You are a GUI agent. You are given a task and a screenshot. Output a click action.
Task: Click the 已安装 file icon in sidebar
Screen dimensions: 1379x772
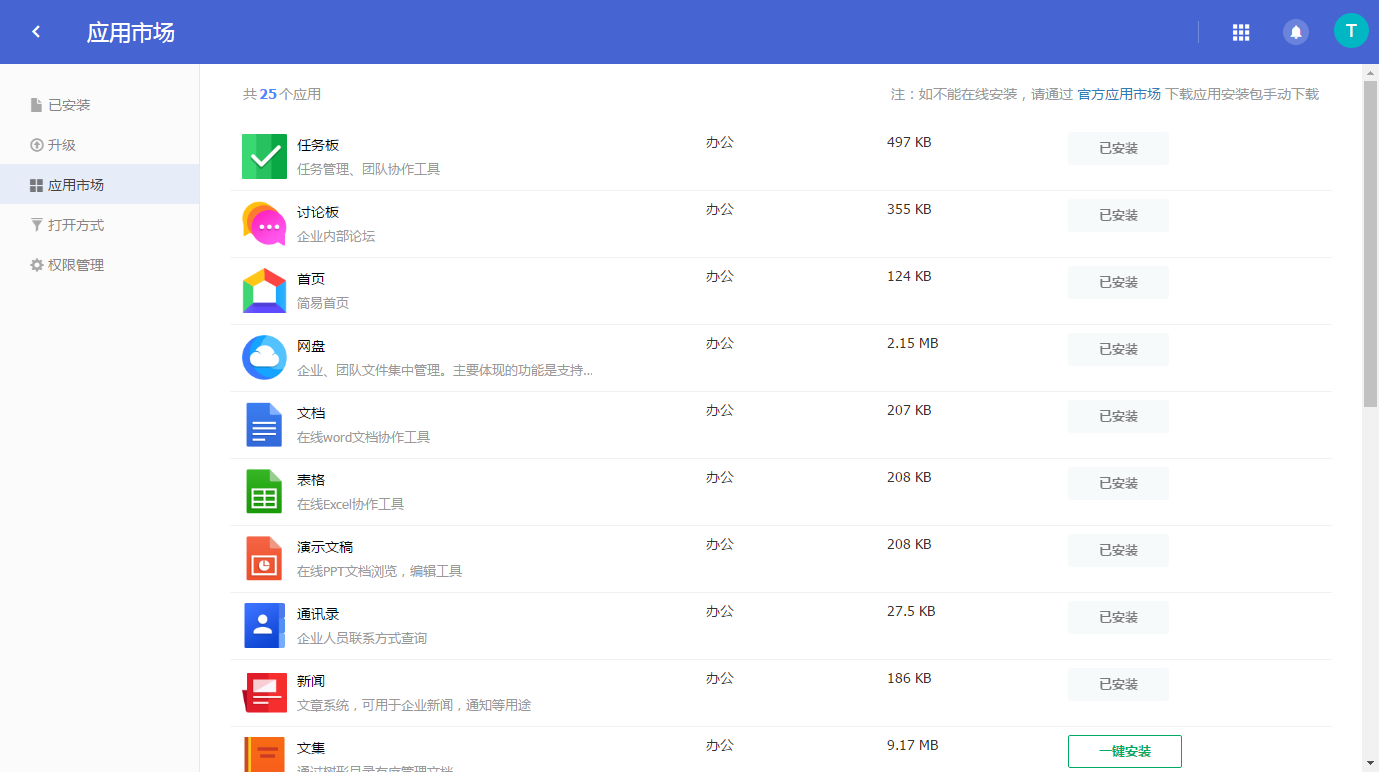click(x=36, y=105)
